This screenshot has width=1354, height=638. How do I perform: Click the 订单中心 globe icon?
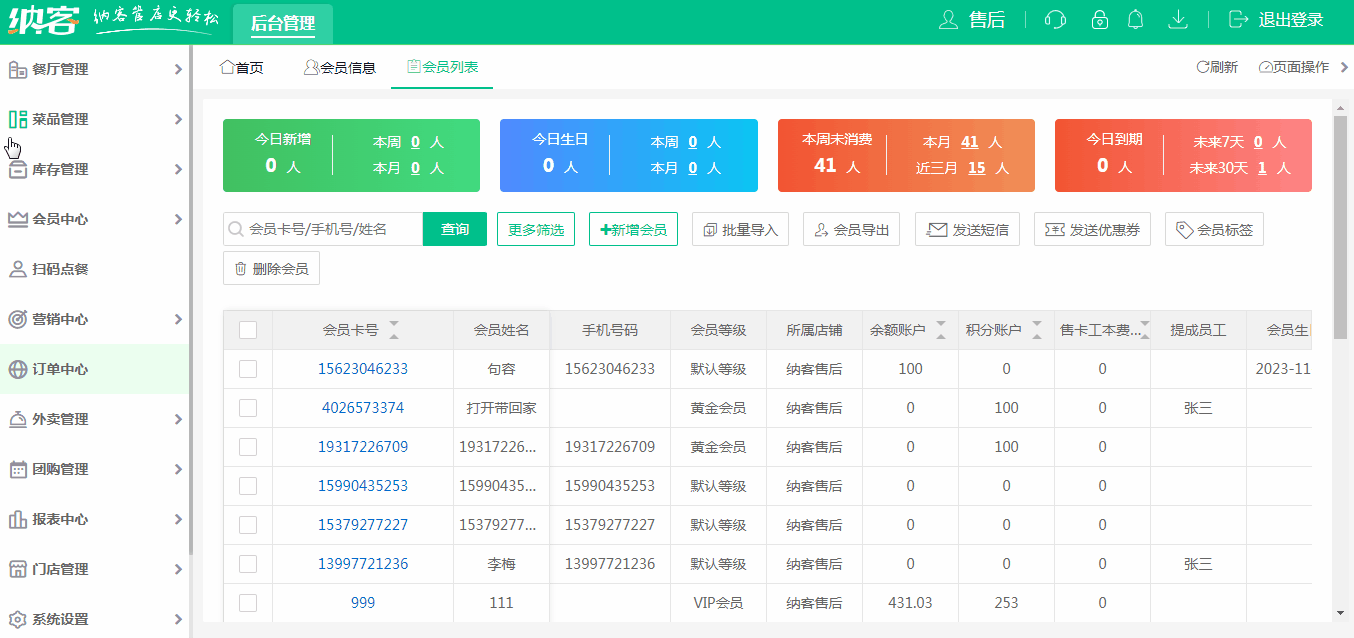tap(17, 369)
